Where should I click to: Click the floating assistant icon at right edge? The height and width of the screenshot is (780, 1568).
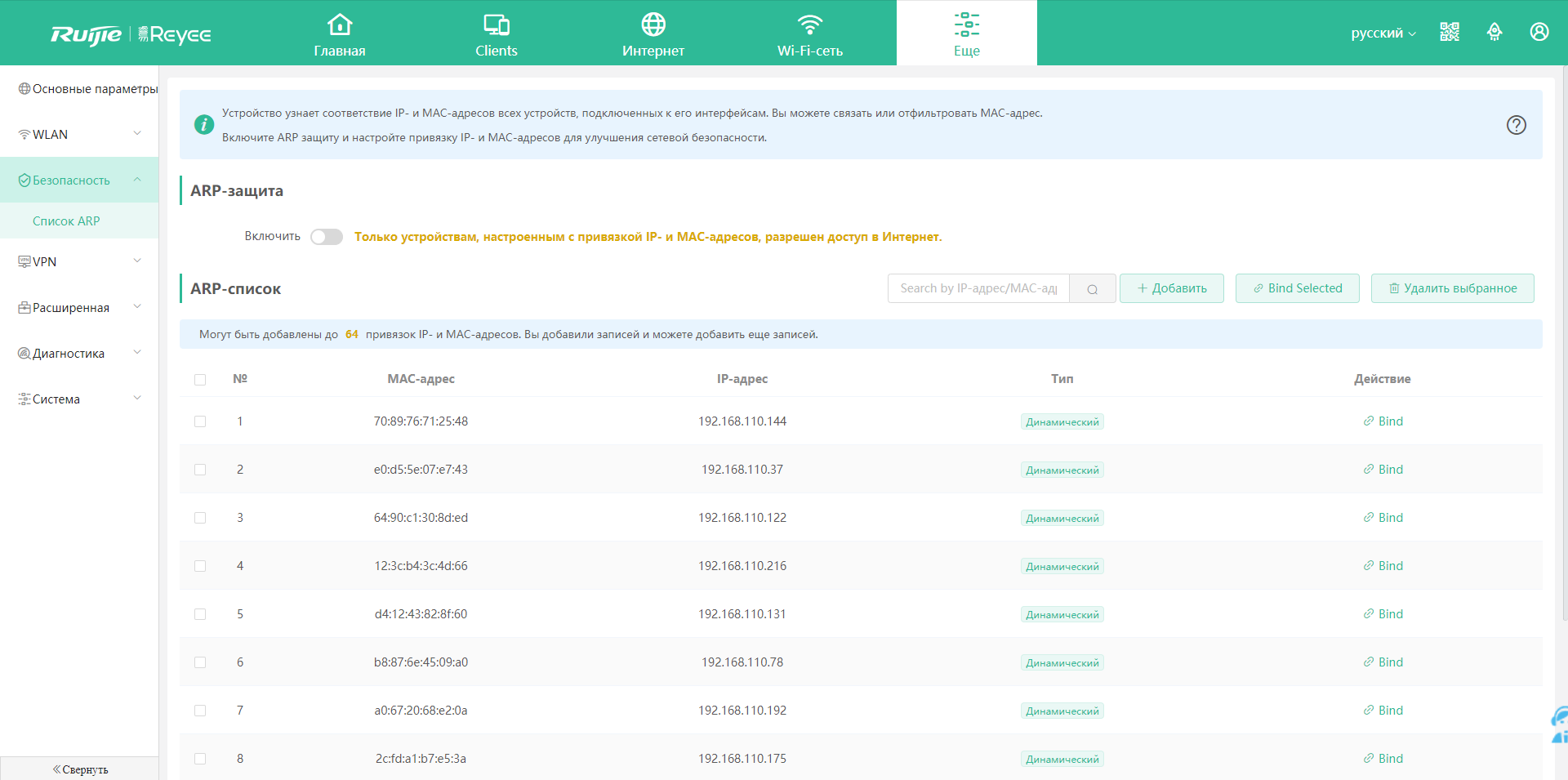click(x=1559, y=725)
